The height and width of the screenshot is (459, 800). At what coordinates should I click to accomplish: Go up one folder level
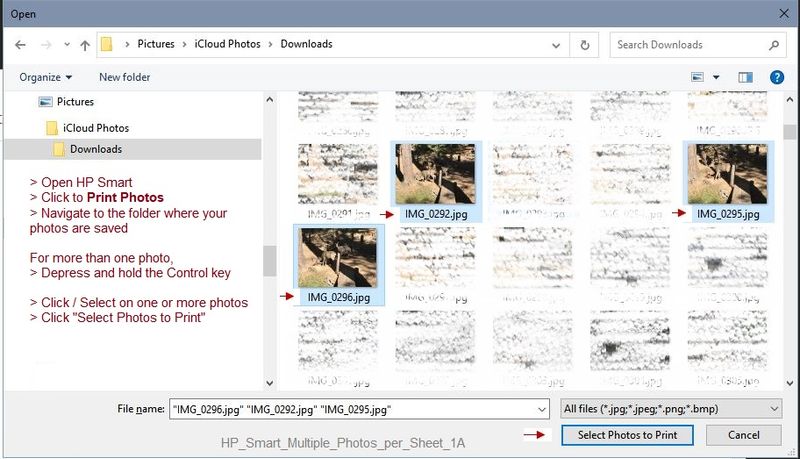point(85,45)
